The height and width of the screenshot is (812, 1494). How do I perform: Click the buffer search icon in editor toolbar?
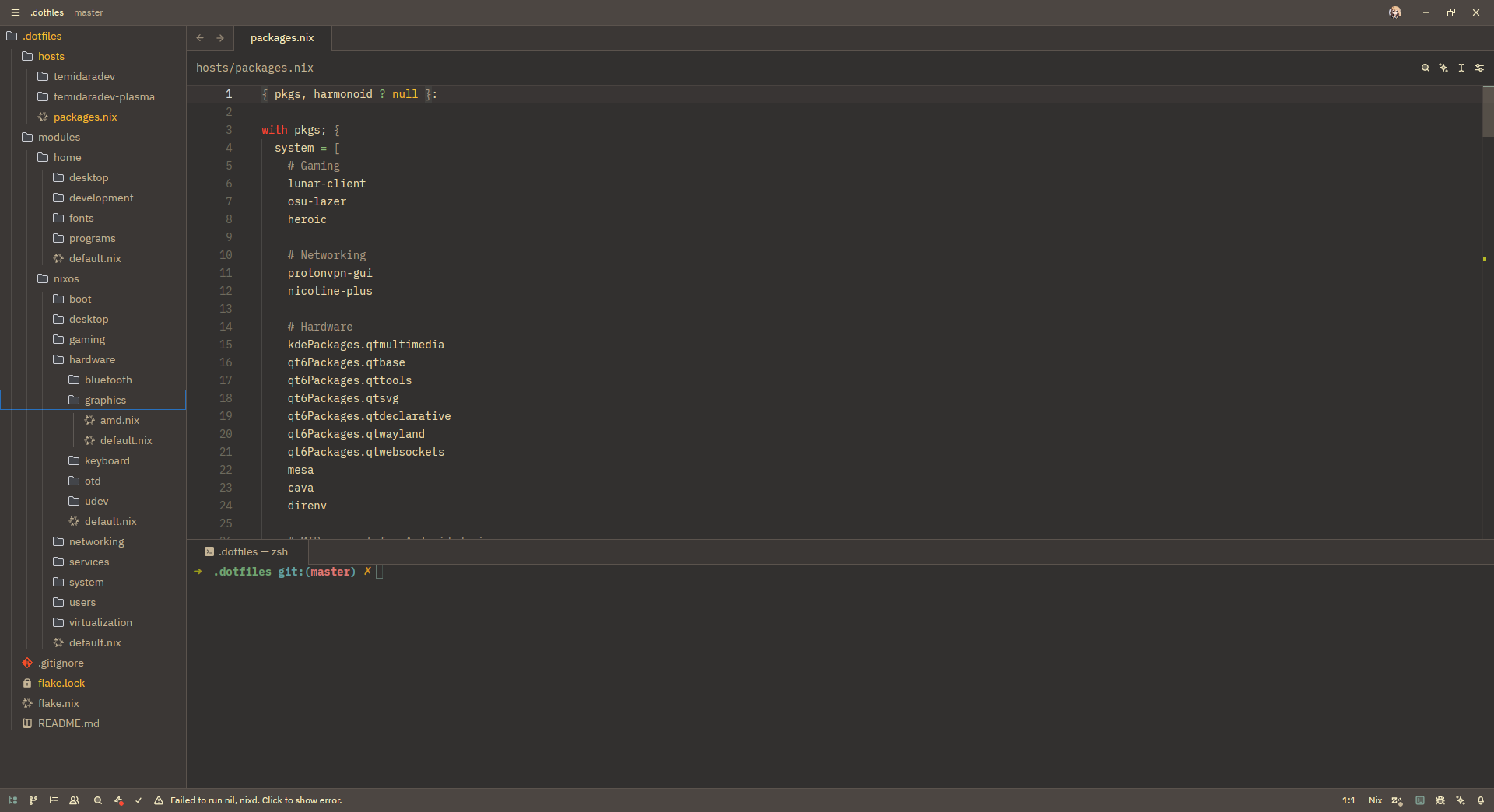point(1426,68)
